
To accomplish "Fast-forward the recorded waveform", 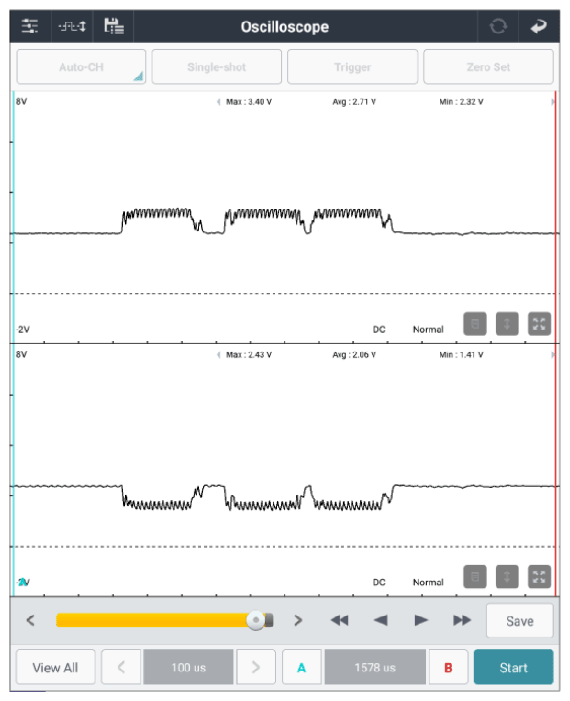I will [x=461, y=620].
